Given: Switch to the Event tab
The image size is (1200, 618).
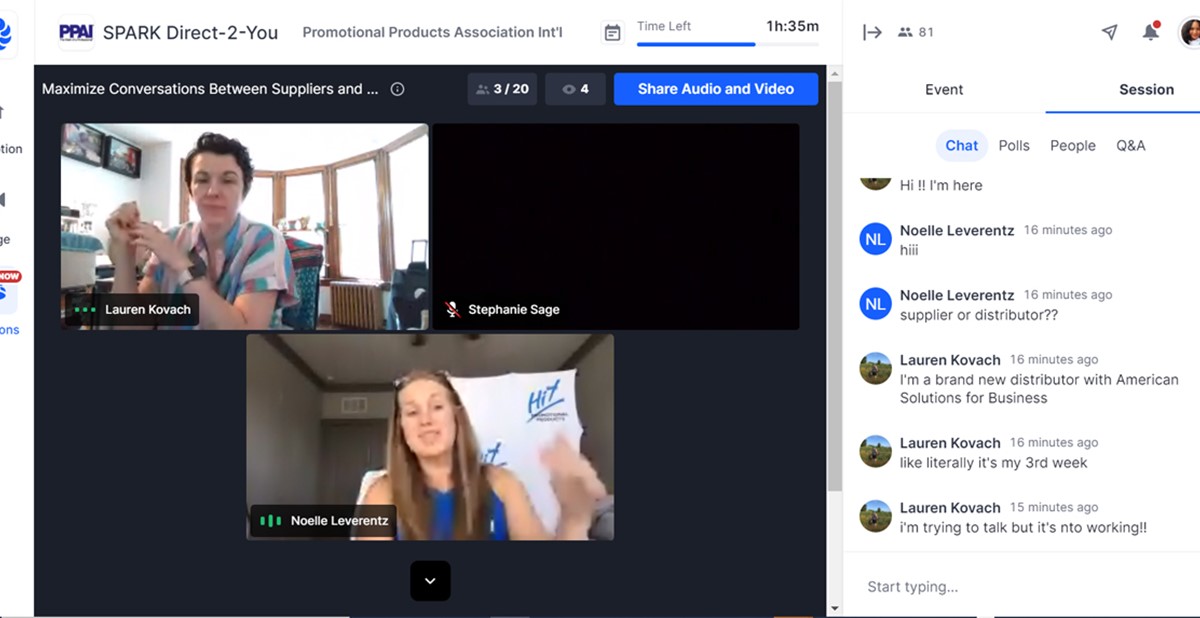Looking at the screenshot, I should pyautogui.click(x=943, y=90).
